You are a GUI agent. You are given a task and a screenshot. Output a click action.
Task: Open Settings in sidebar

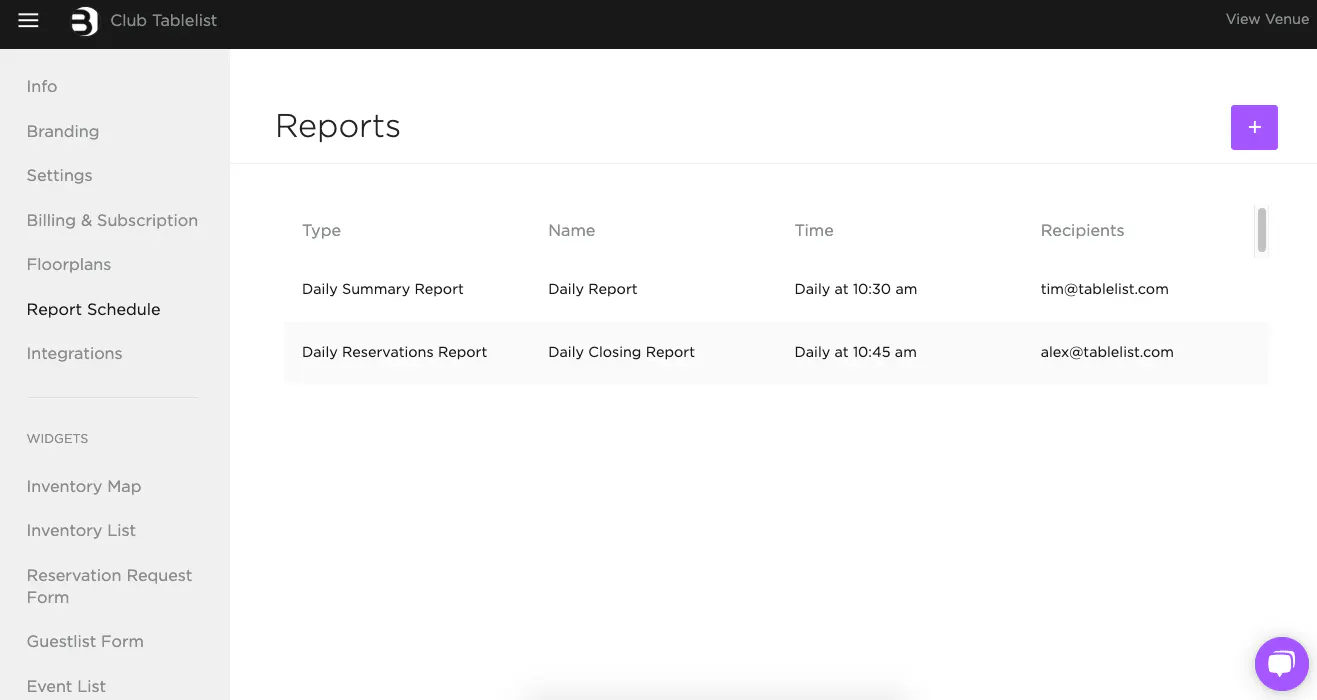(x=60, y=176)
